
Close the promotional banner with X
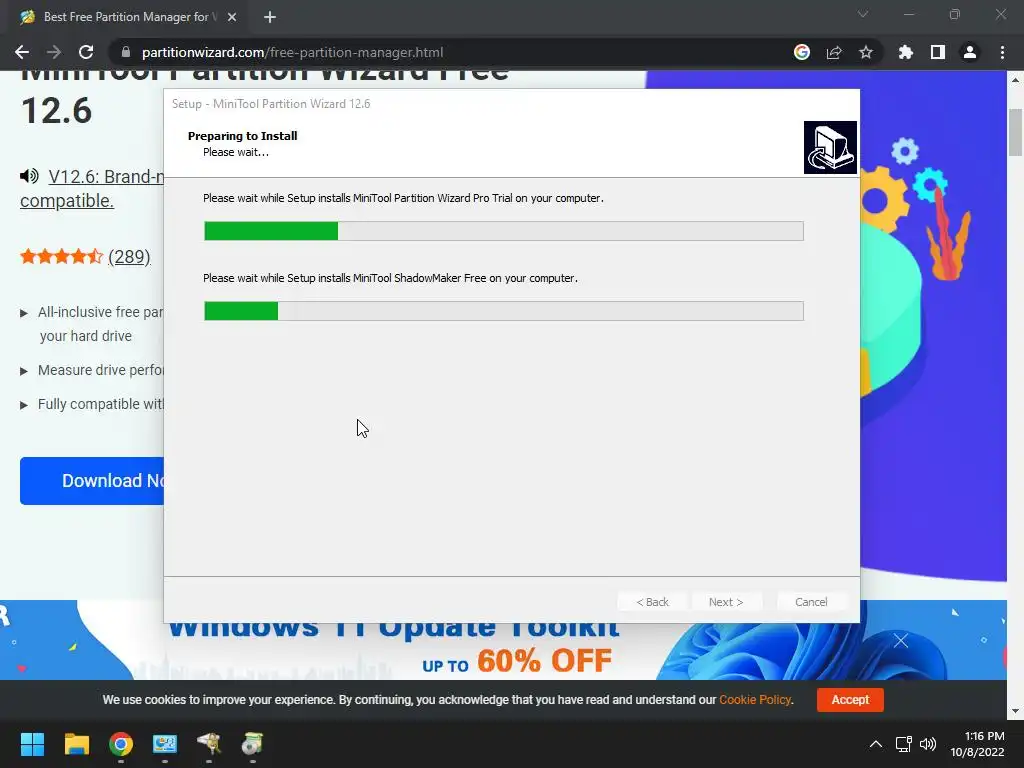click(901, 641)
